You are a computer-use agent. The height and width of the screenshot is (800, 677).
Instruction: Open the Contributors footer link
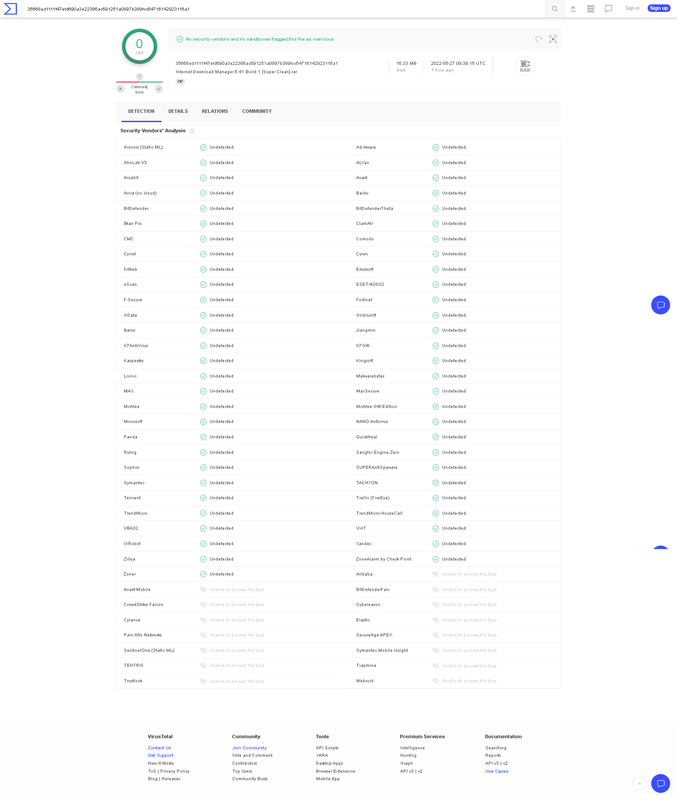point(244,763)
